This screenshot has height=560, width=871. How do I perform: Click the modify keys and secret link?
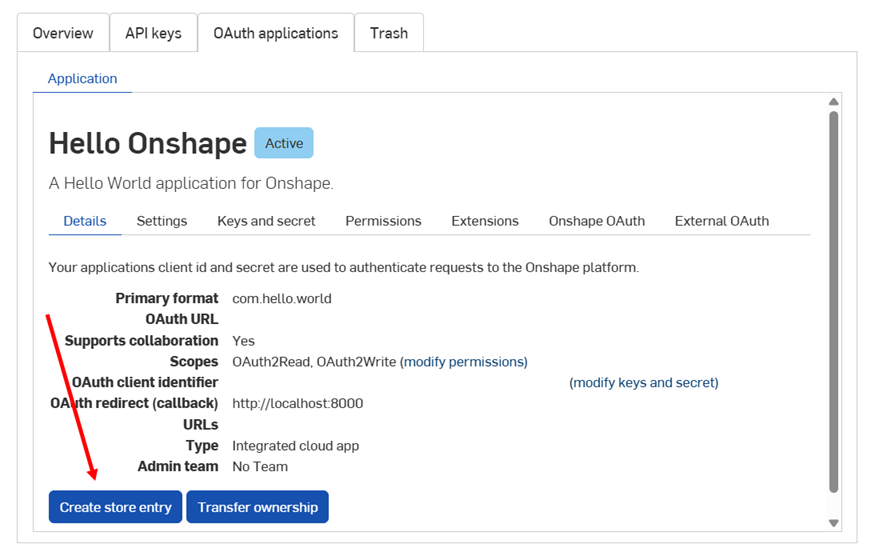[x=644, y=383]
